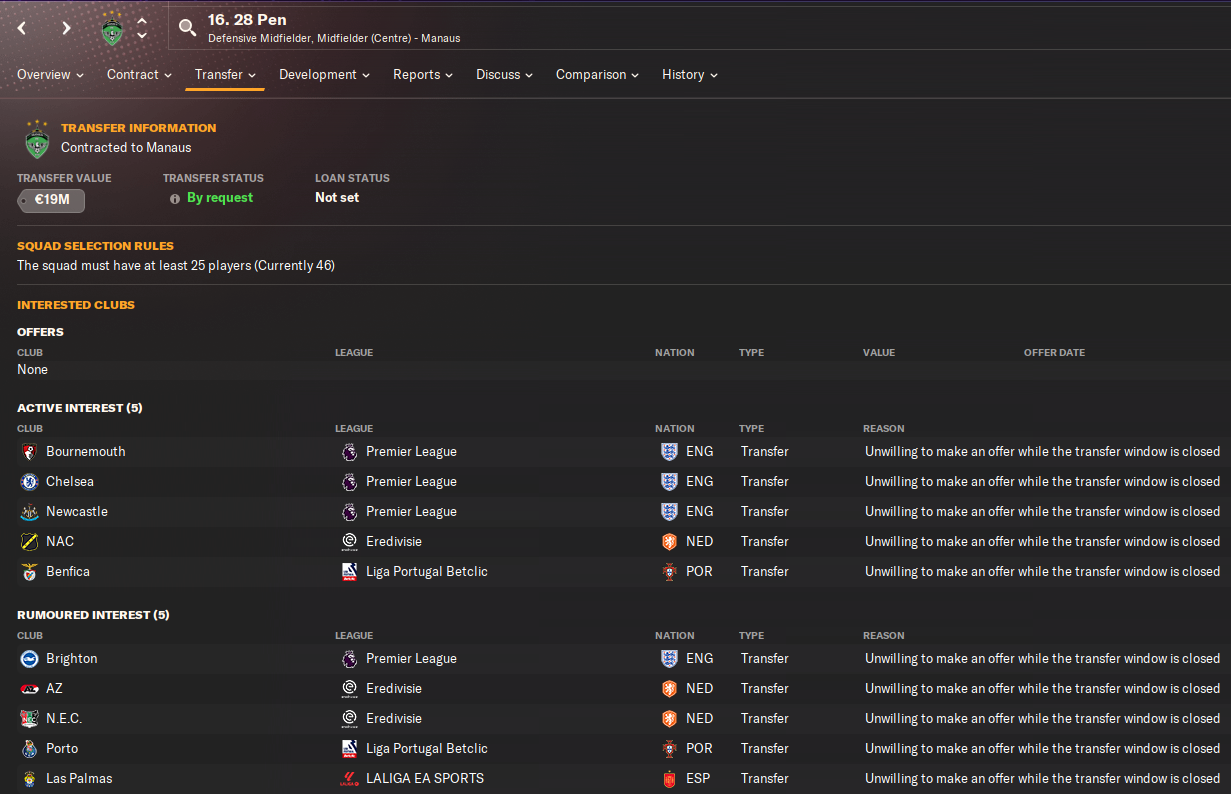Click Eredivisie text in AZ row
The height and width of the screenshot is (794, 1231).
[394, 689]
